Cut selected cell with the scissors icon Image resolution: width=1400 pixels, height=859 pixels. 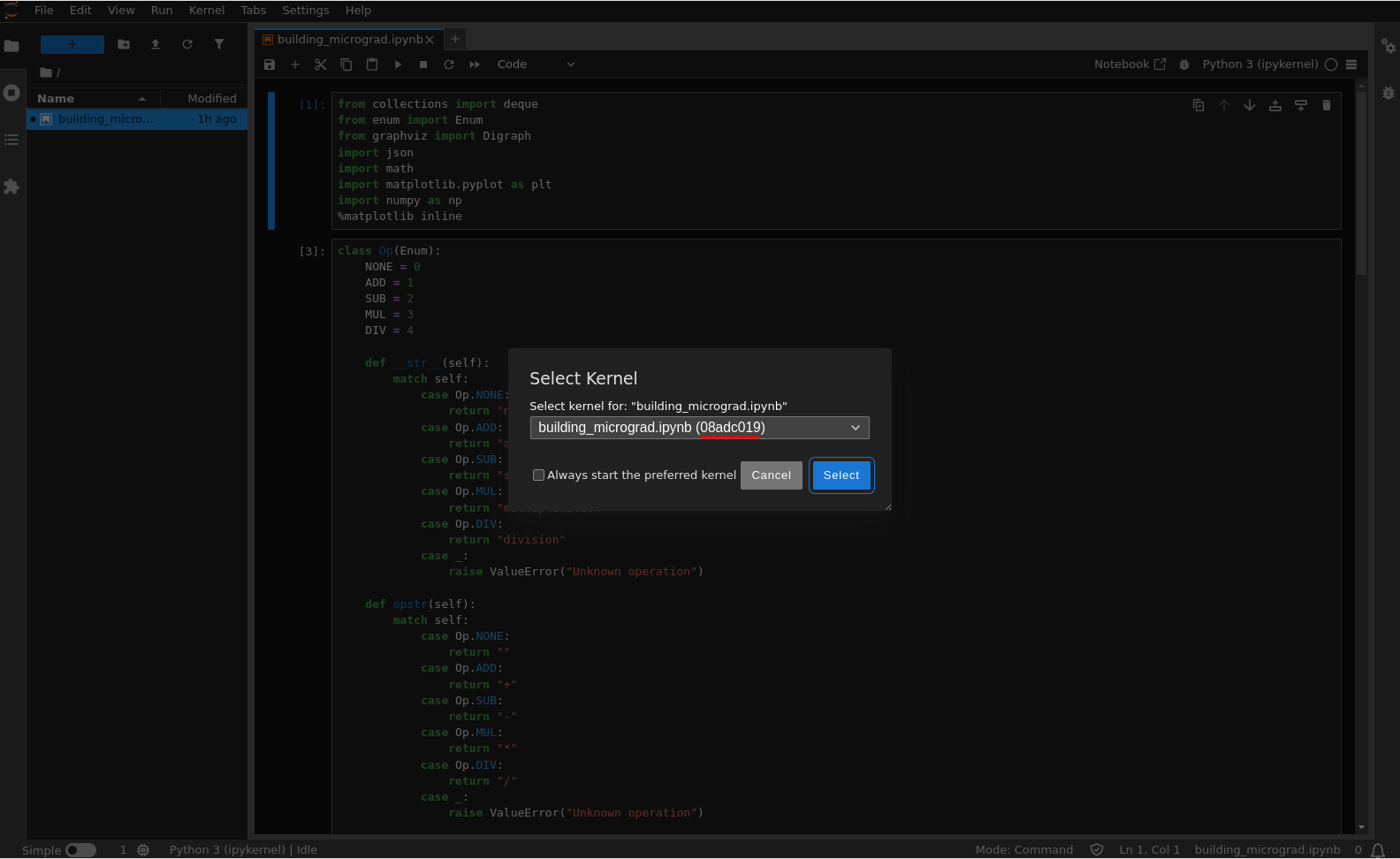pos(321,65)
